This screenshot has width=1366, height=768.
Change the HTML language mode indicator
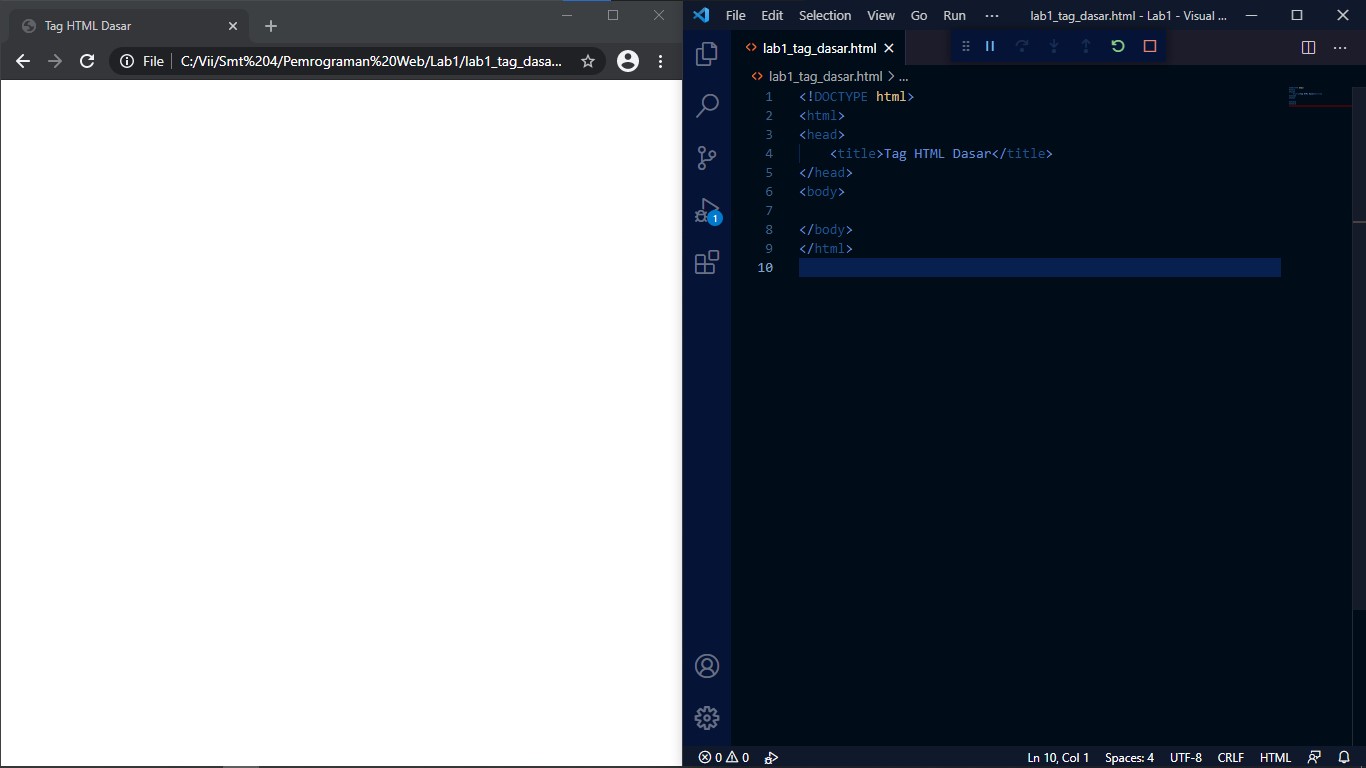1275,757
